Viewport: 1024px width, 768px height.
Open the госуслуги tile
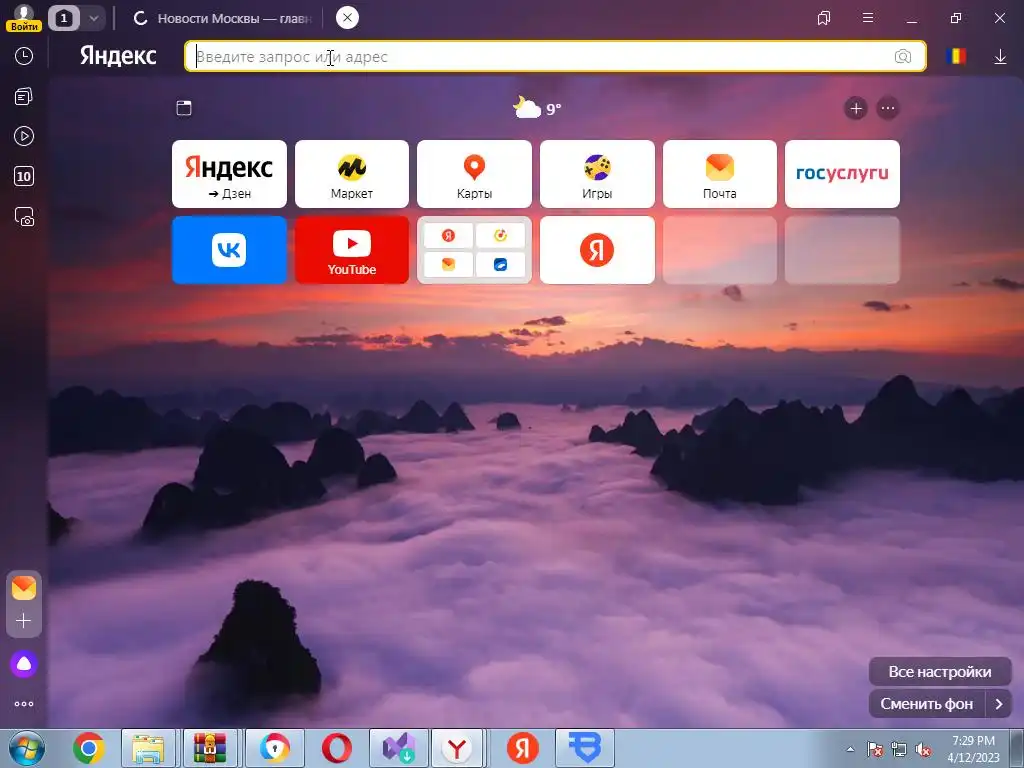tap(842, 174)
